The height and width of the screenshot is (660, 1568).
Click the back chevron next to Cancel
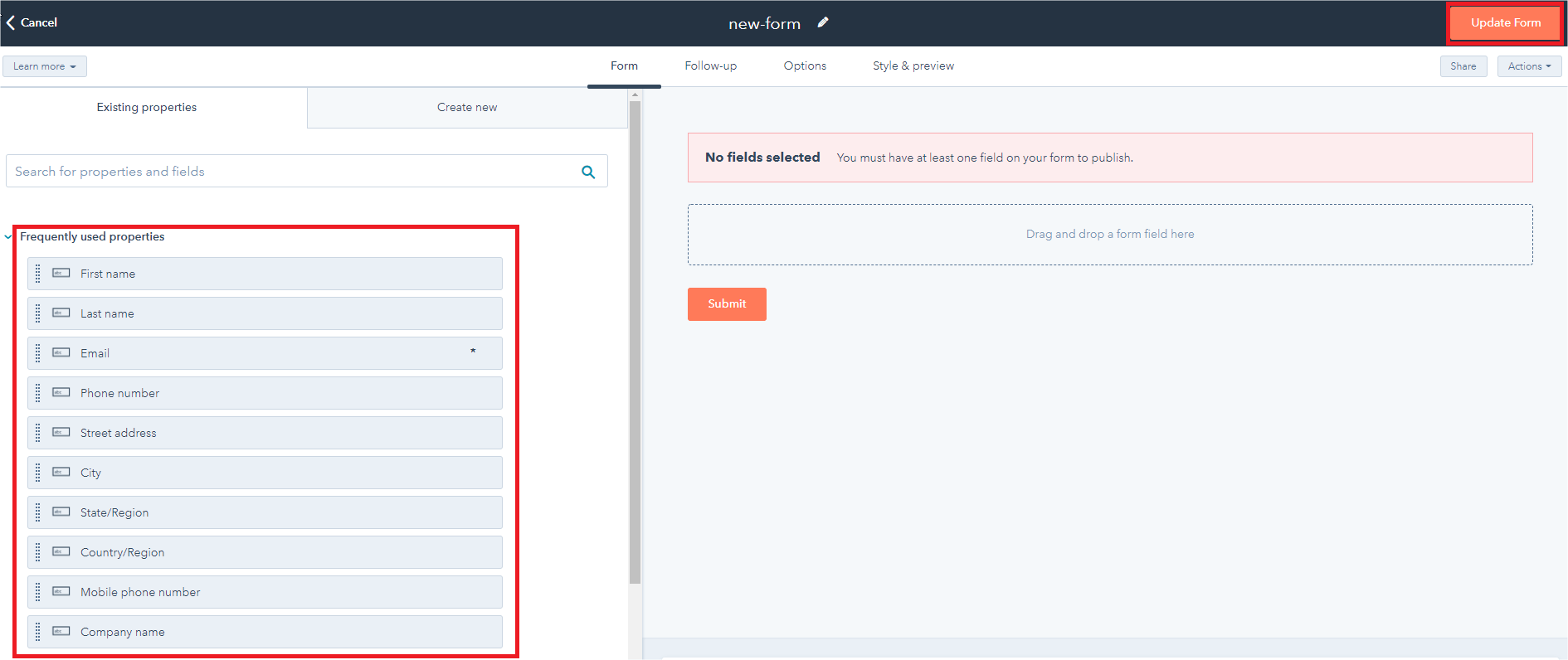(x=11, y=22)
